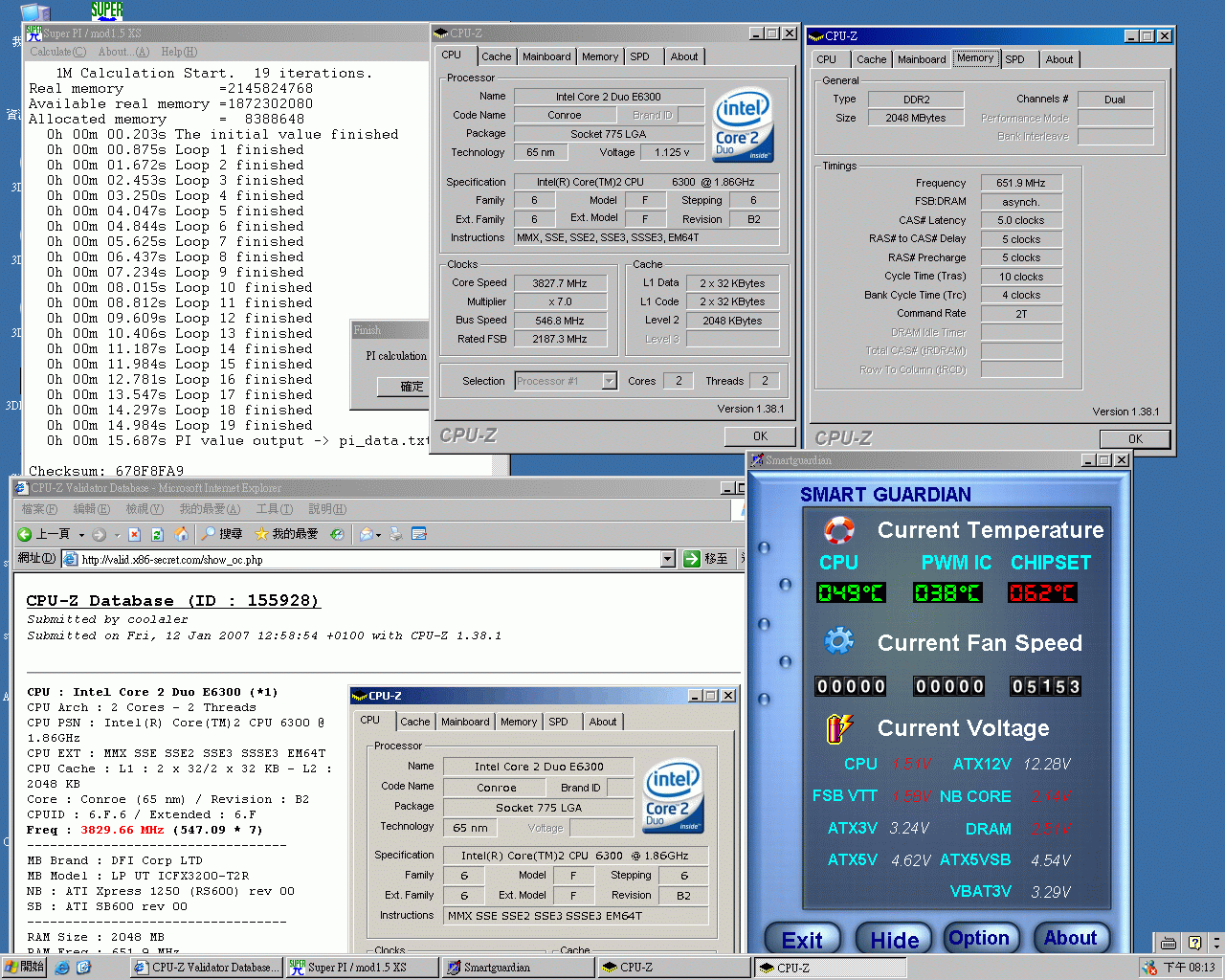Click the green 移至 Go arrow
Viewport: 1225px width, 980px height.
pos(692,559)
